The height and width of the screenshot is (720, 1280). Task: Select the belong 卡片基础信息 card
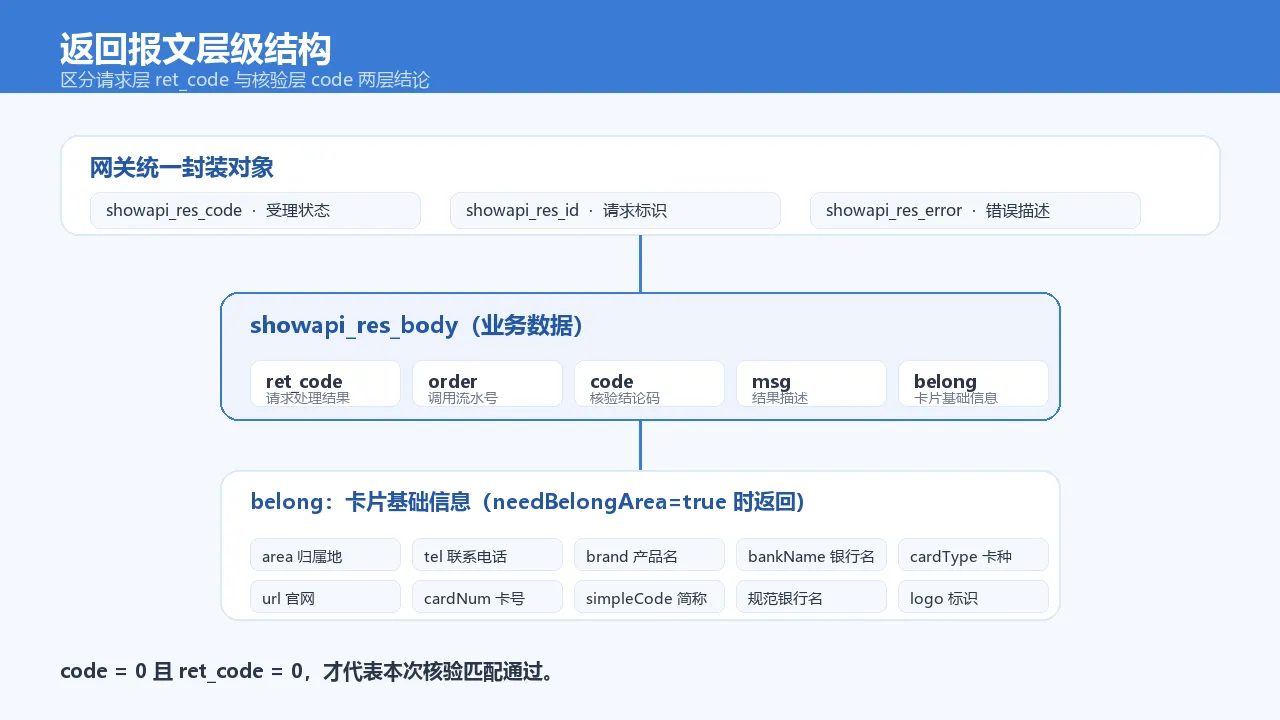click(973, 384)
